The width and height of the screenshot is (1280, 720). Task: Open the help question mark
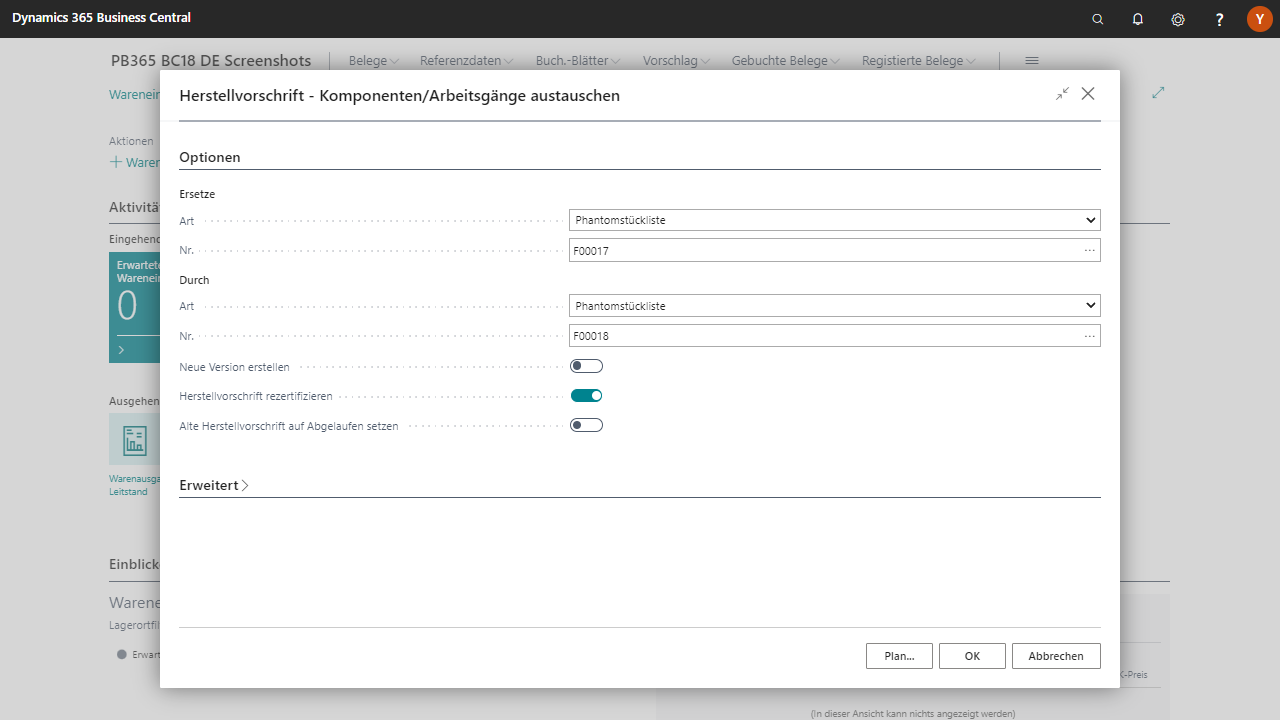(x=1219, y=19)
